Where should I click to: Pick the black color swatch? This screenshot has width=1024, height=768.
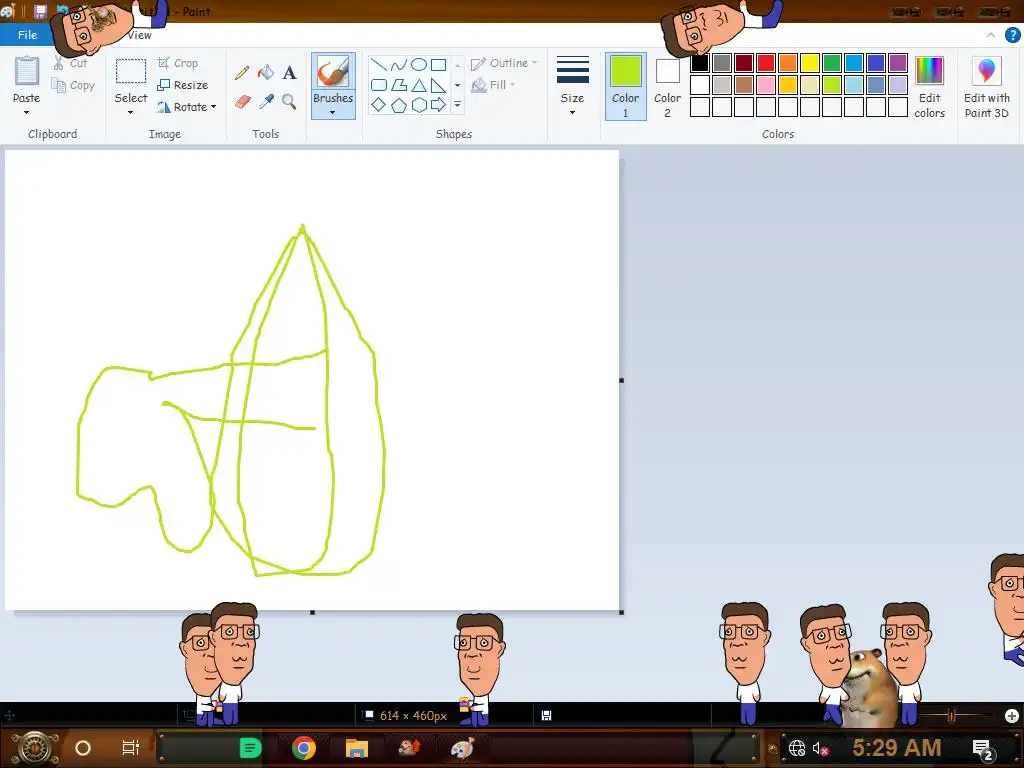click(699, 63)
